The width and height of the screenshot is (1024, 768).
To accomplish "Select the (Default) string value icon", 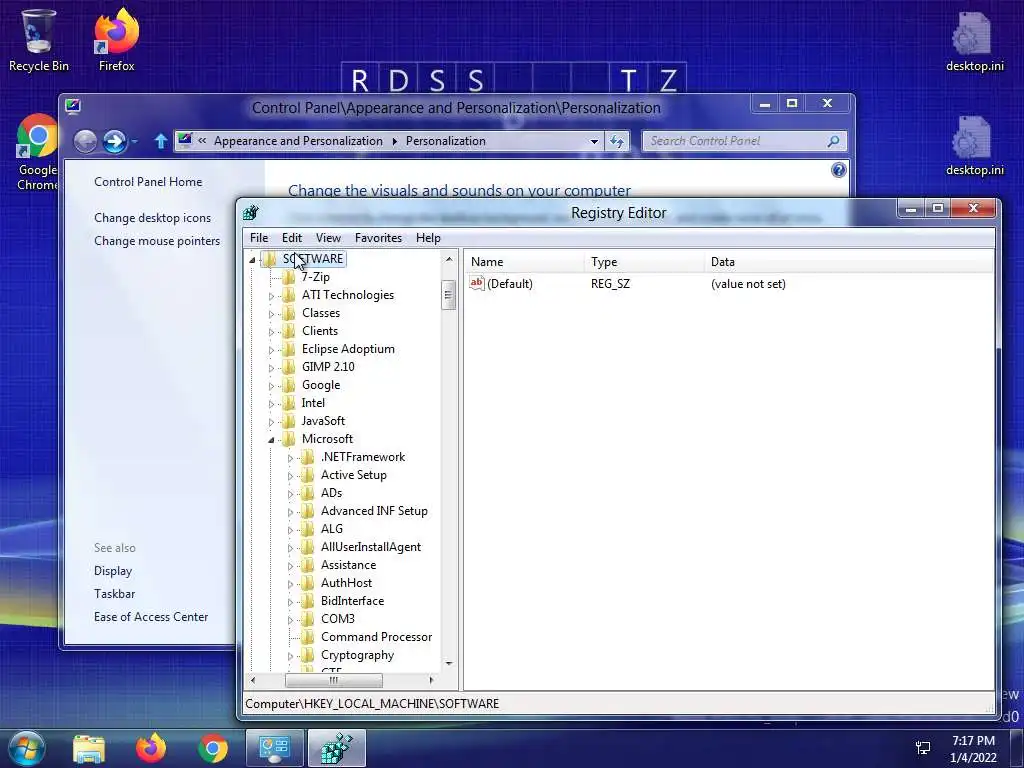I will [x=477, y=283].
